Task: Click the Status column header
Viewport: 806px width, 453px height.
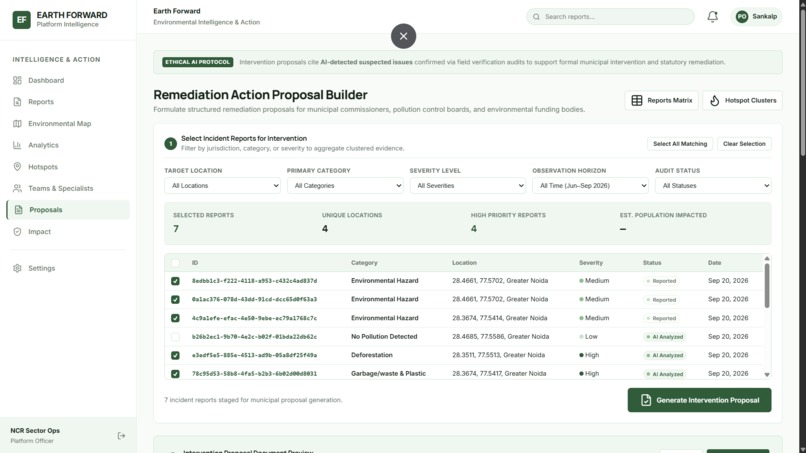Action: 652,263
